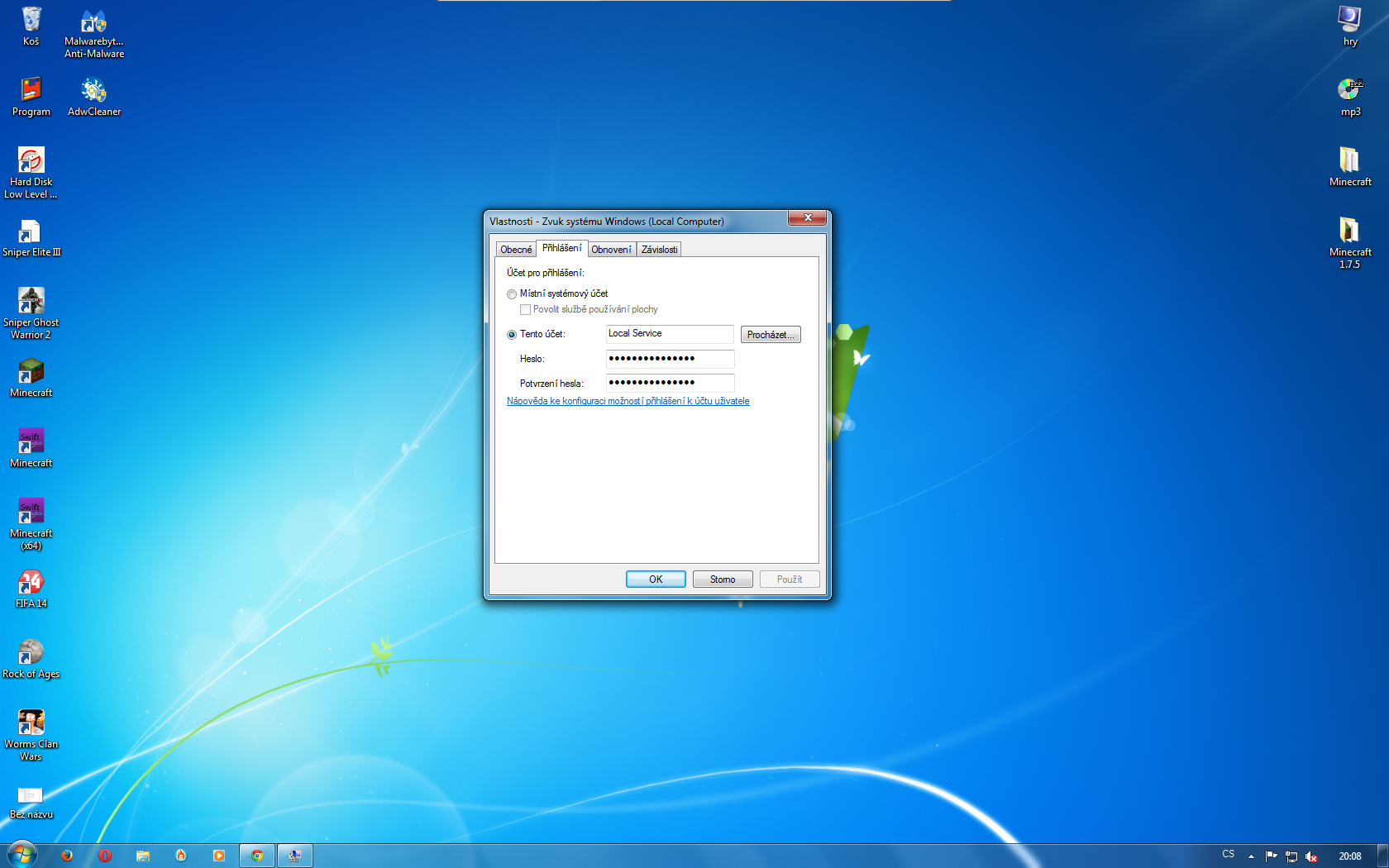
Task: Click into the Heslo password field
Action: (670, 359)
